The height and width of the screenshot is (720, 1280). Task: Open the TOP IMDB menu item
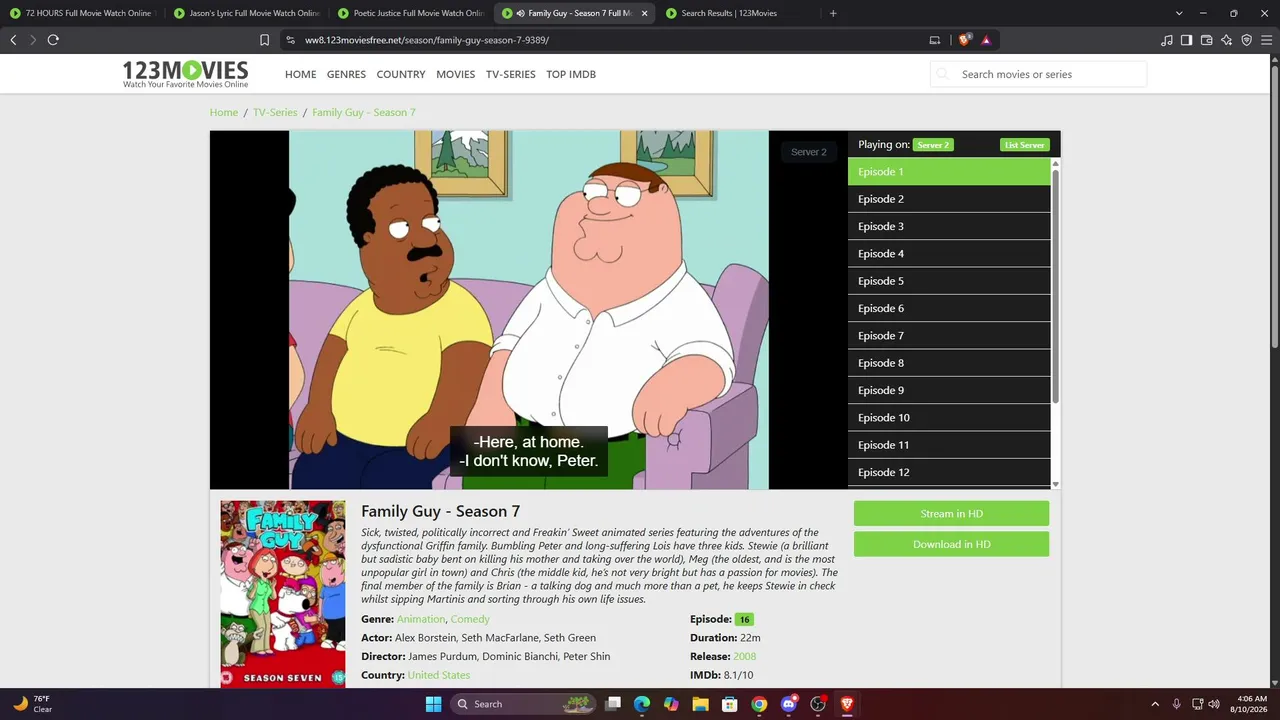pos(571,74)
